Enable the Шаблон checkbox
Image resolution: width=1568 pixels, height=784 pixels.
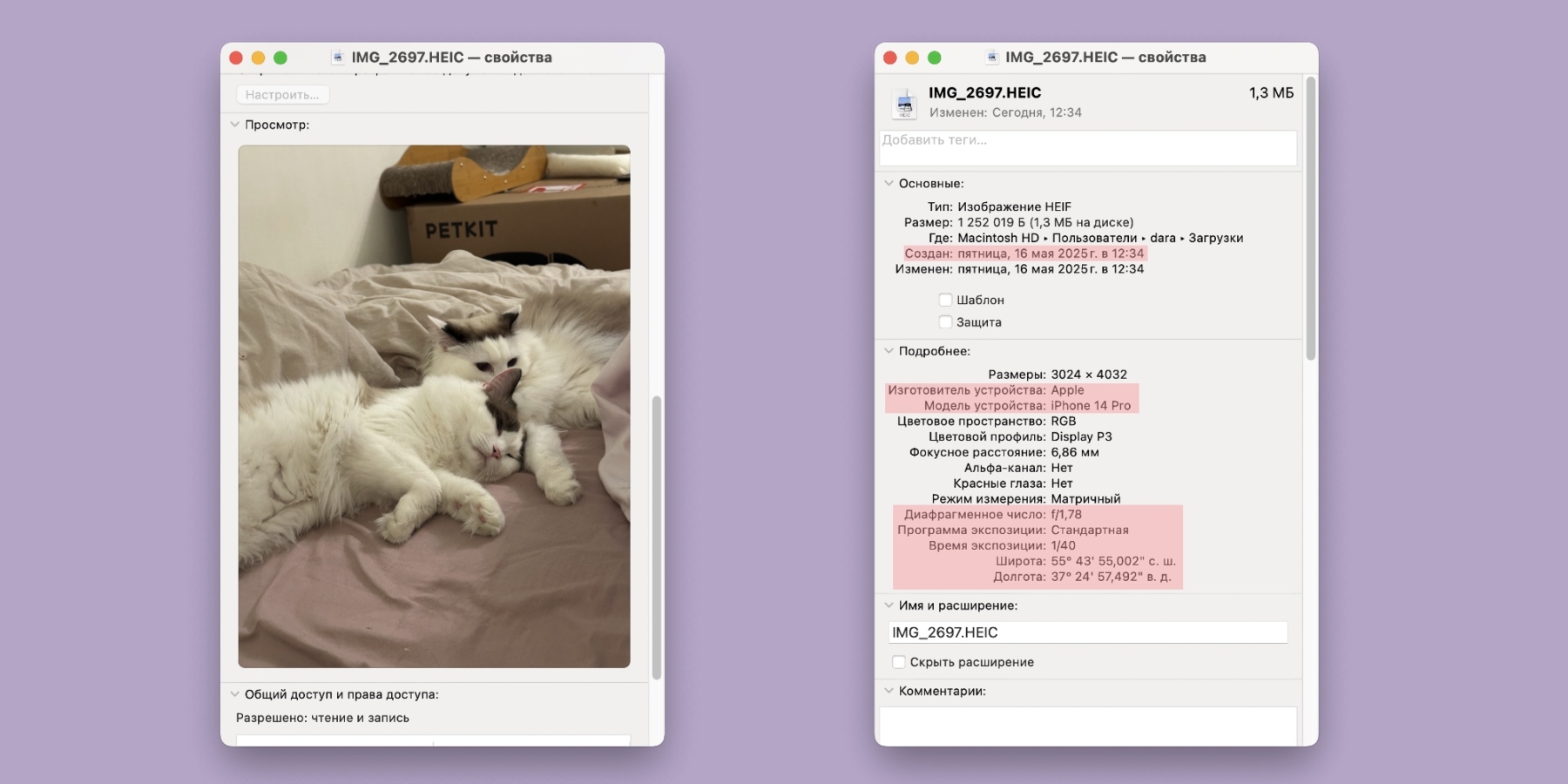[x=945, y=300]
